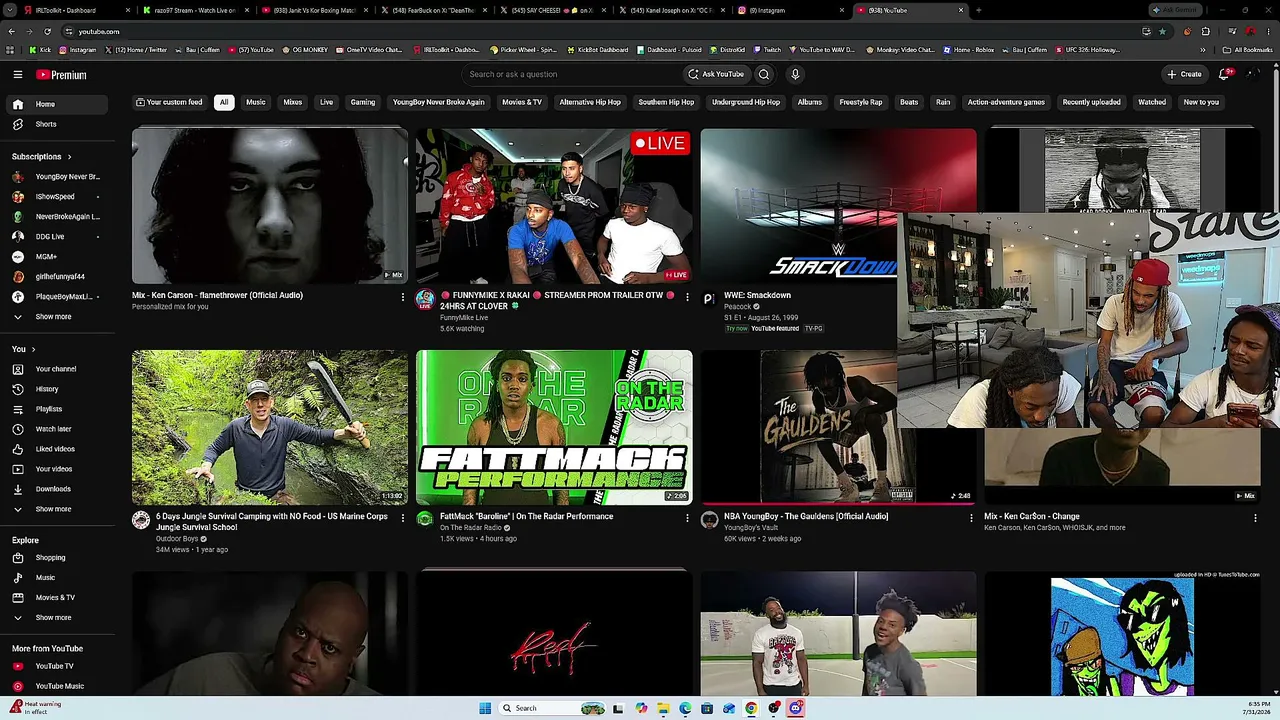Click the Ask YouTube button
Viewport: 1280px width, 720px height.
pos(716,74)
